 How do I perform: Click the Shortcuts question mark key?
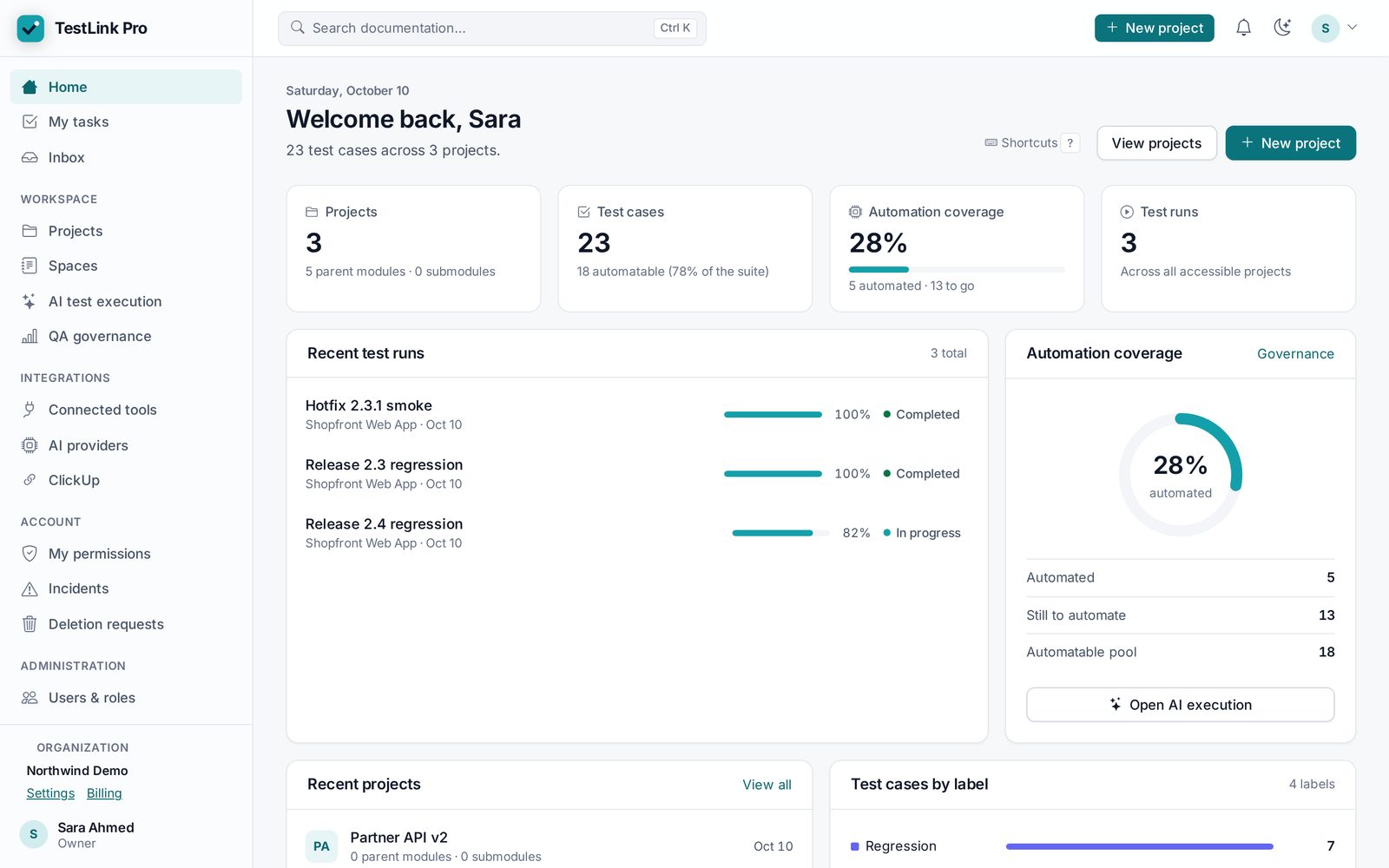point(1070,143)
